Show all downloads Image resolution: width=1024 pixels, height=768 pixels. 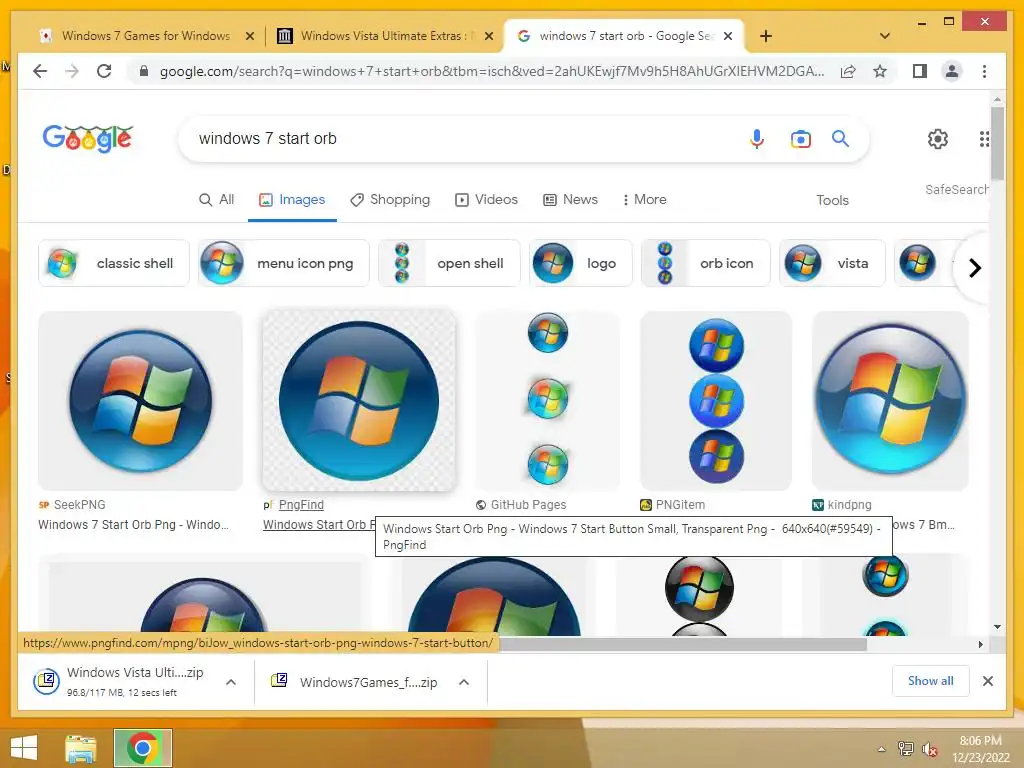click(930, 681)
